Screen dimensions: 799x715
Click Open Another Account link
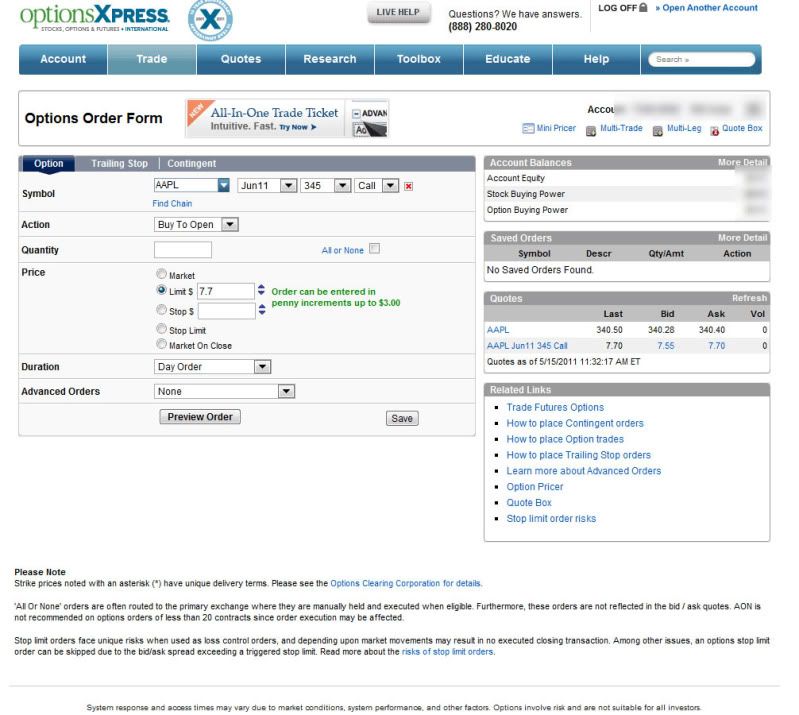(x=706, y=8)
